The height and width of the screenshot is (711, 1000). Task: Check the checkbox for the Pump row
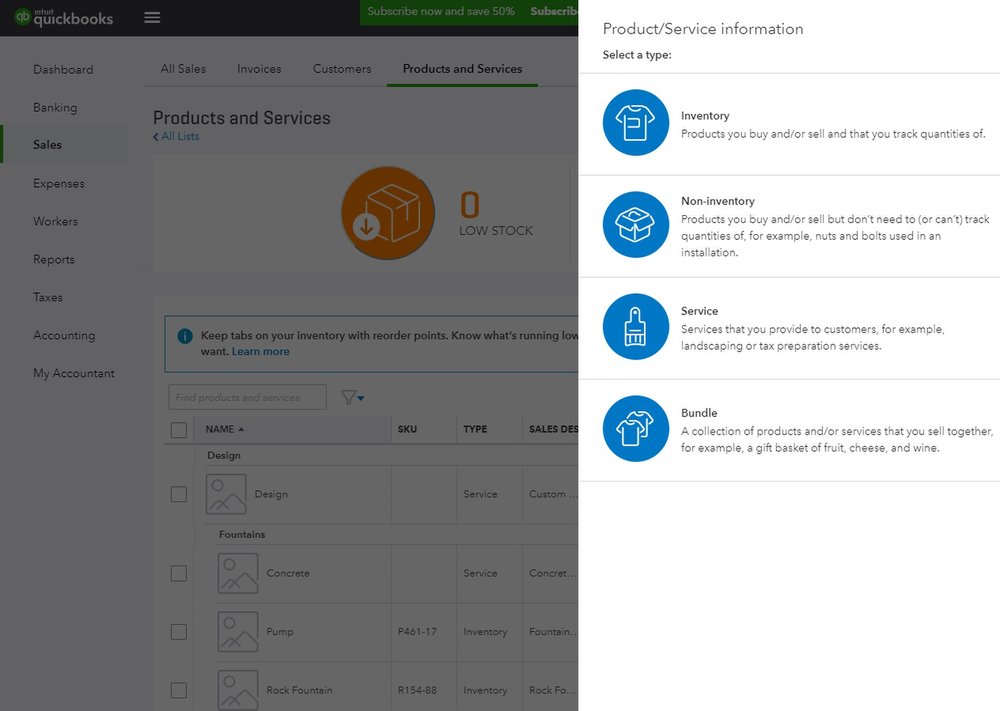pyautogui.click(x=179, y=632)
